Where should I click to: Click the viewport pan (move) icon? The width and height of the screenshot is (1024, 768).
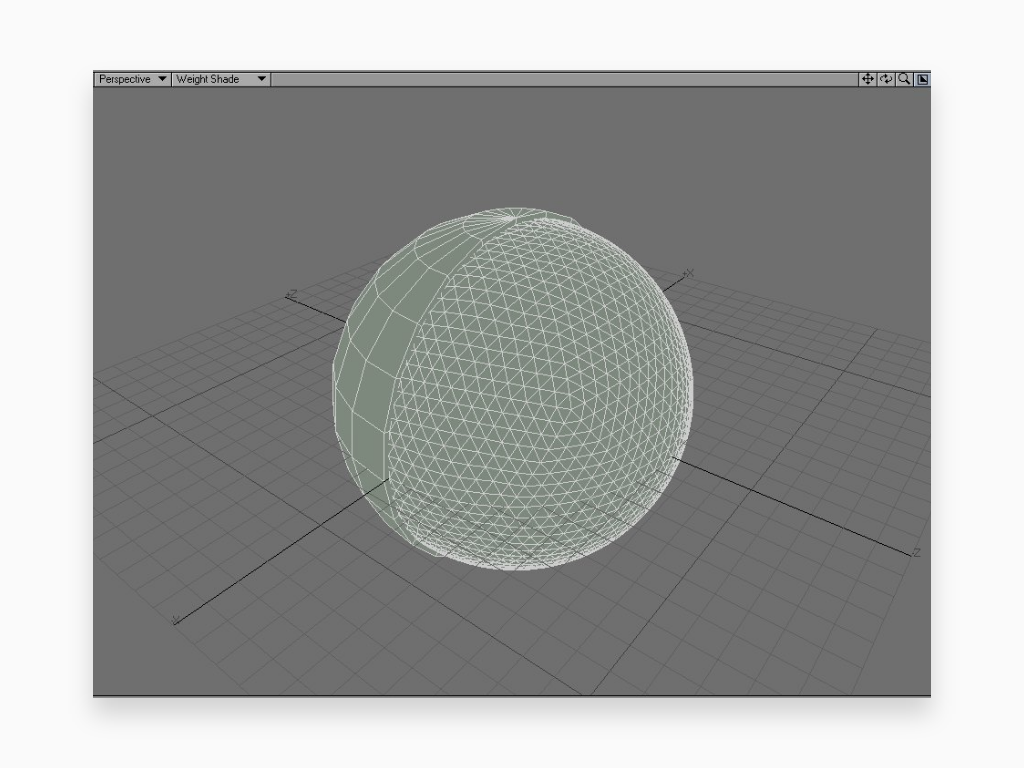[867, 79]
